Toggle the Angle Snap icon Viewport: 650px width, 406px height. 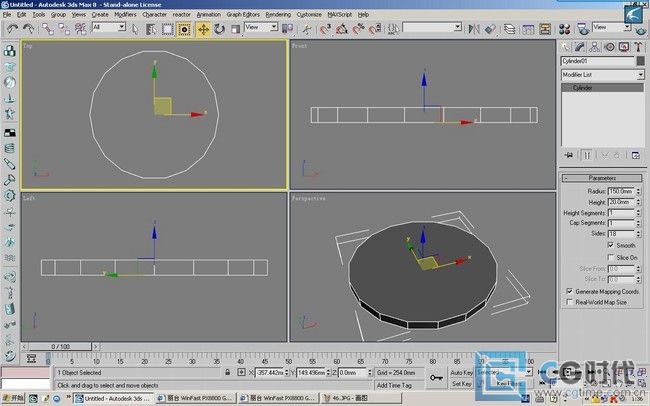point(342,29)
